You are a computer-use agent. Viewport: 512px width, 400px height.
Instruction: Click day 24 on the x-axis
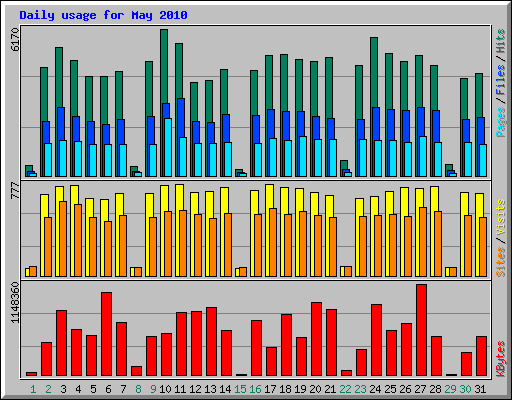pos(375,389)
